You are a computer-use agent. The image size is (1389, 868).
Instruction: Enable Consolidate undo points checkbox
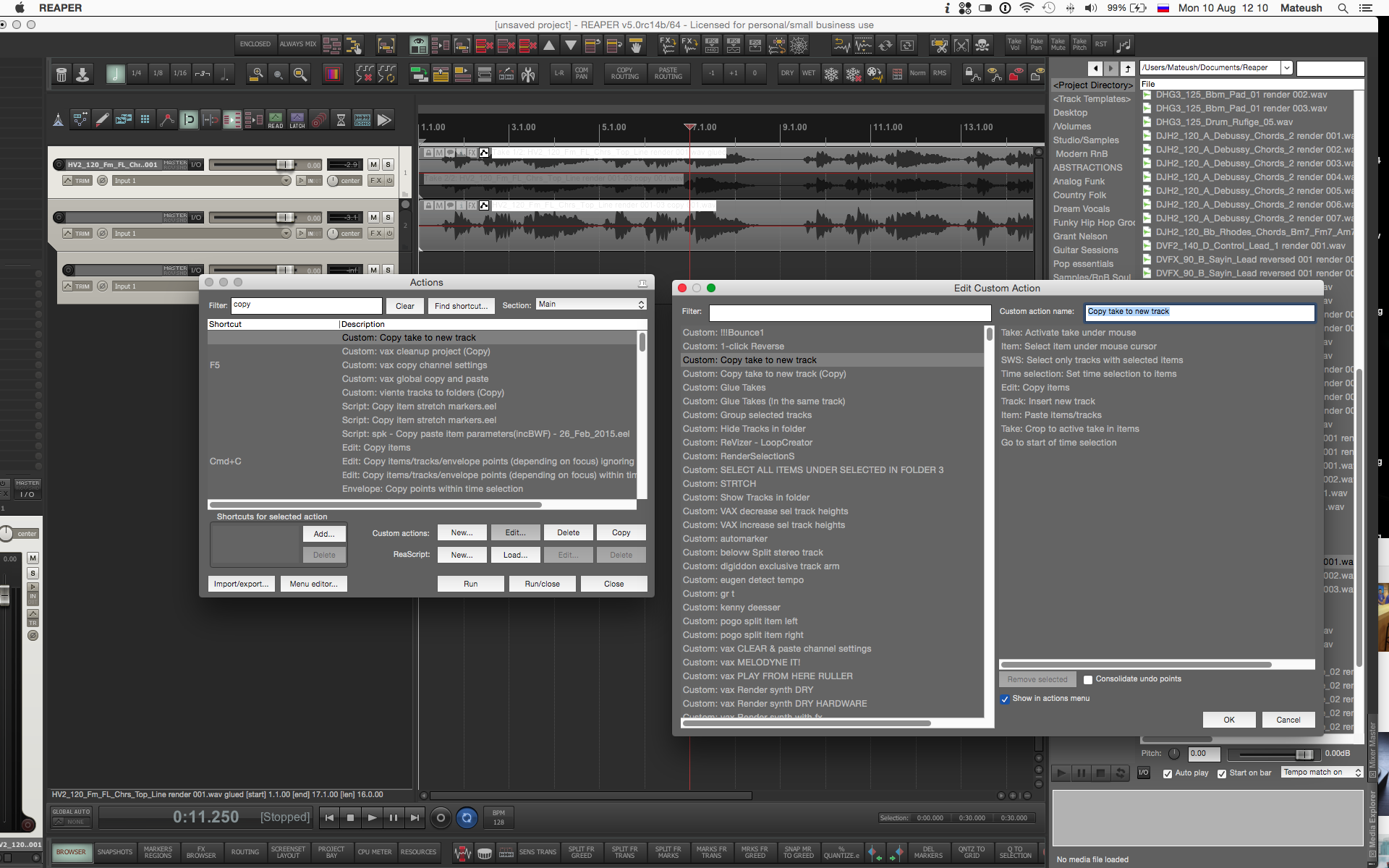[x=1088, y=679]
